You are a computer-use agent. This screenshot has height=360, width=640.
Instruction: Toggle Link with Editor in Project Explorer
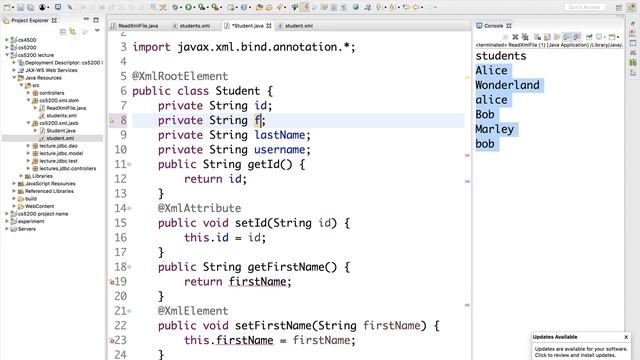[x=73, y=31]
